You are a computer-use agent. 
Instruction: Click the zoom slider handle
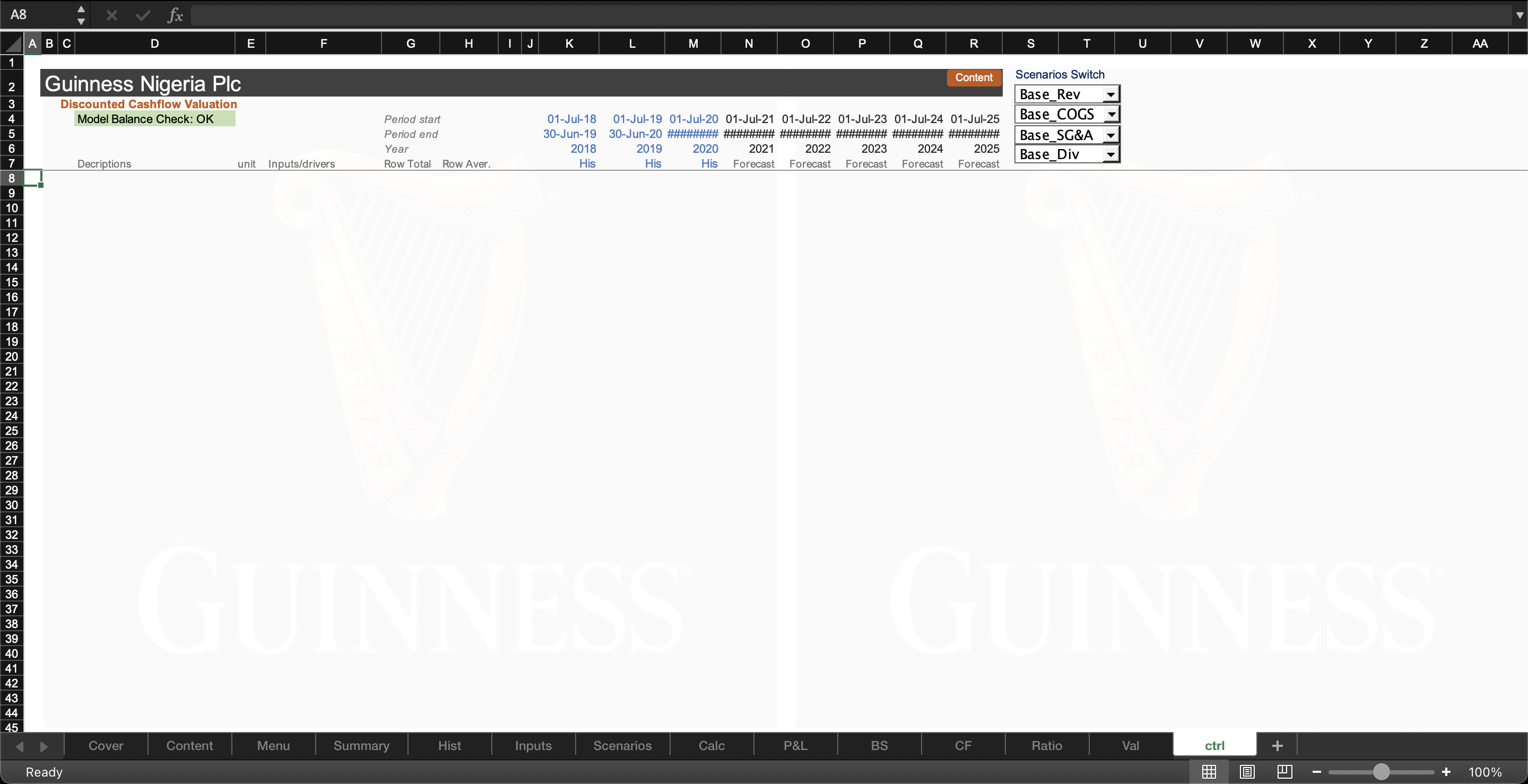tap(1382, 772)
